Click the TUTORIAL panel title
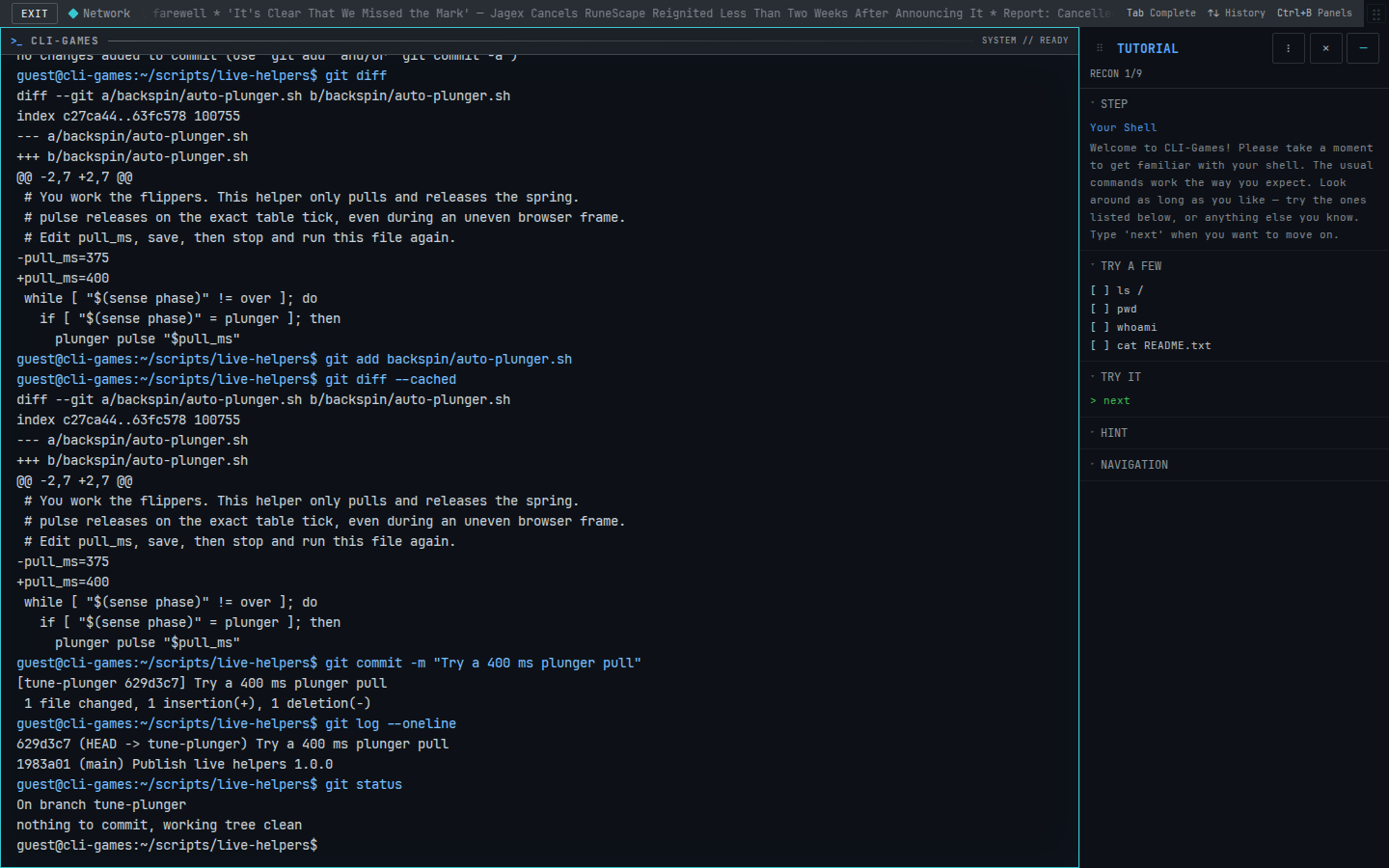Image resolution: width=1389 pixels, height=868 pixels. point(1147,48)
